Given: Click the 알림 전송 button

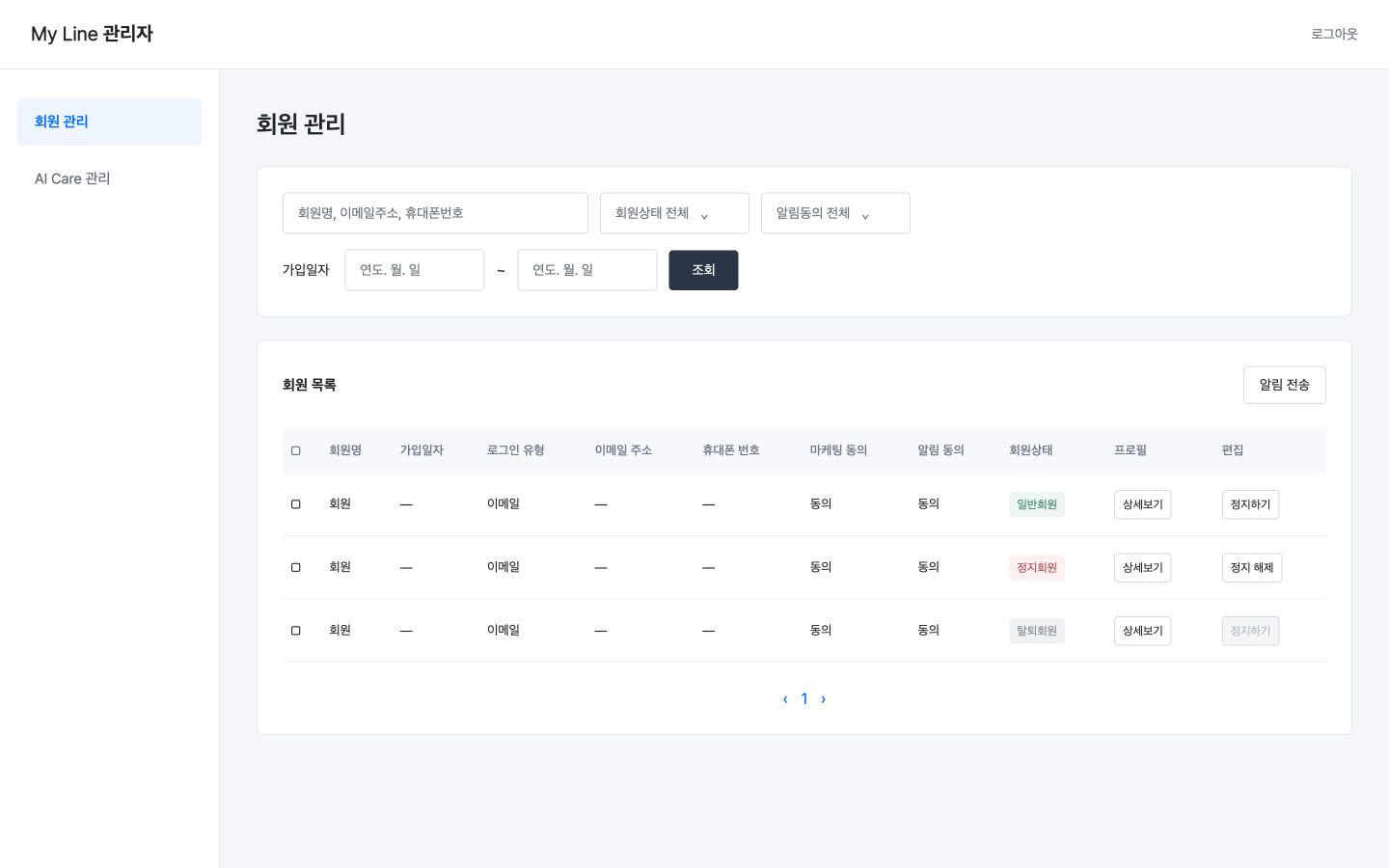Looking at the screenshot, I should [x=1284, y=385].
